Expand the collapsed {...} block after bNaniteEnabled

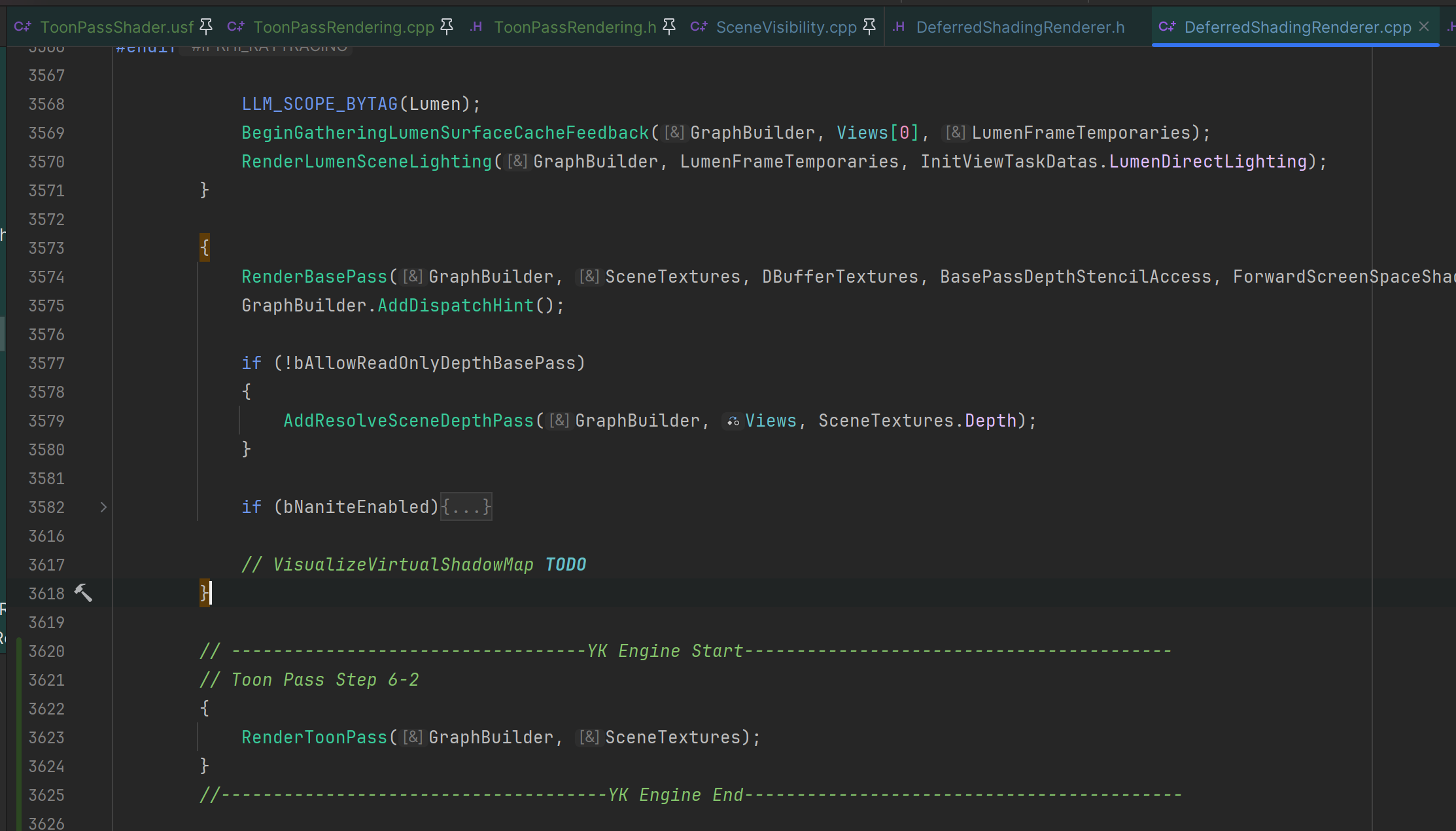[466, 507]
